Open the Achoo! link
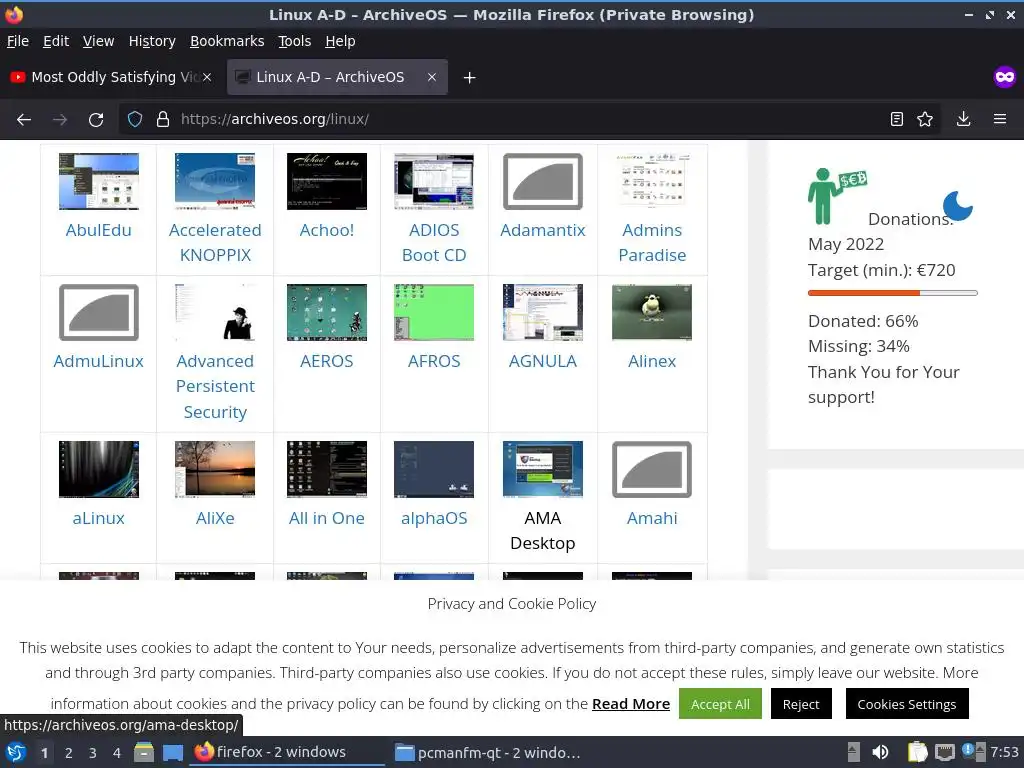Image resolution: width=1024 pixels, height=768 pixels. [x=327, y=230]
